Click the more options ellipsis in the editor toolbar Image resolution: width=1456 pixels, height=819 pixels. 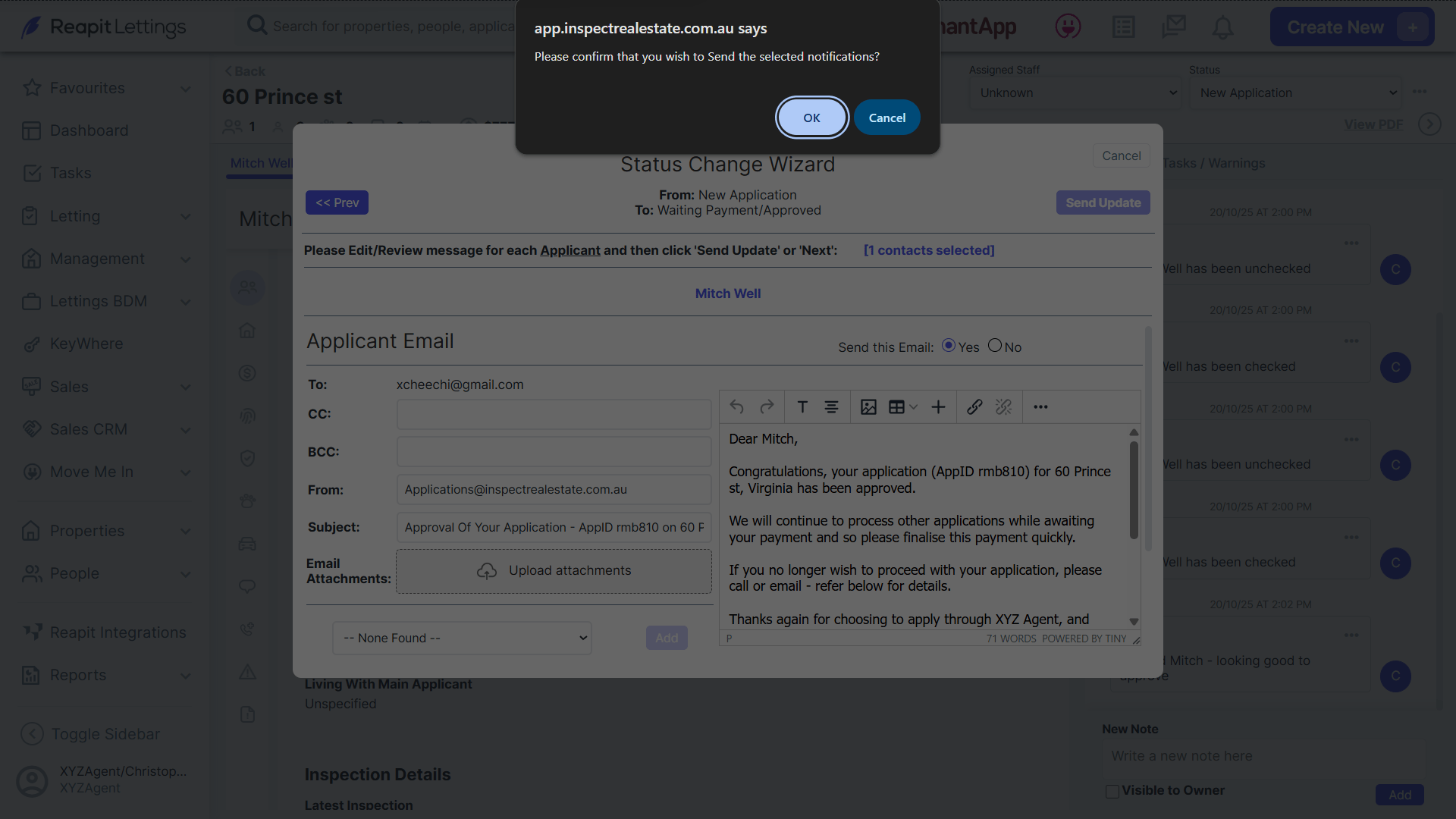click(x=1040, y=406)
